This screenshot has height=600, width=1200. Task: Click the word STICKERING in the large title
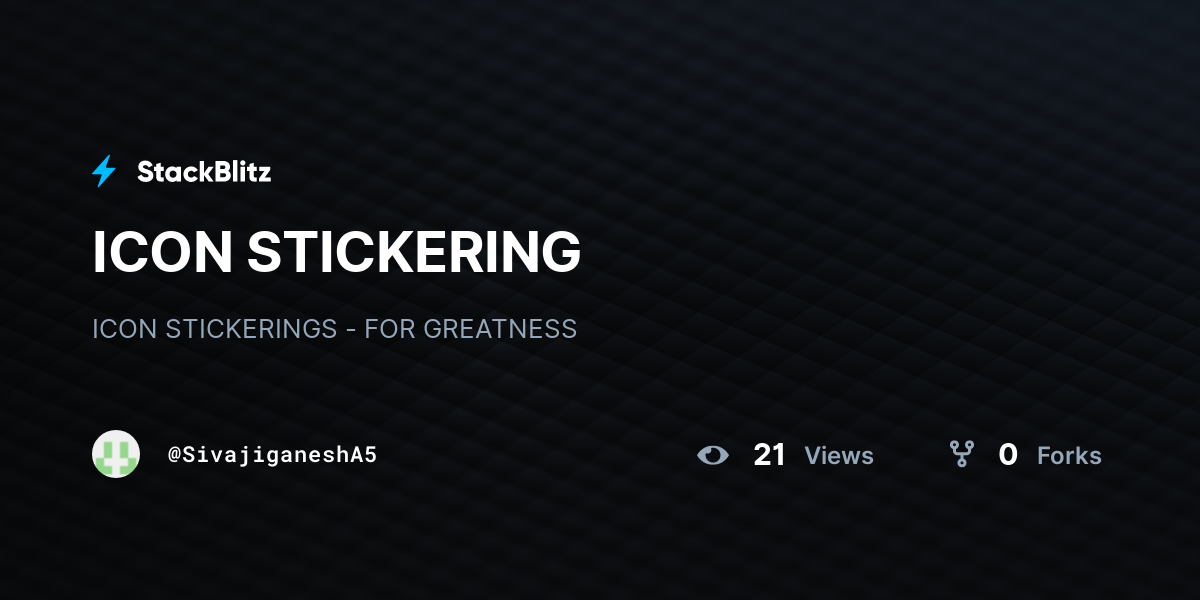pos(415,252)
